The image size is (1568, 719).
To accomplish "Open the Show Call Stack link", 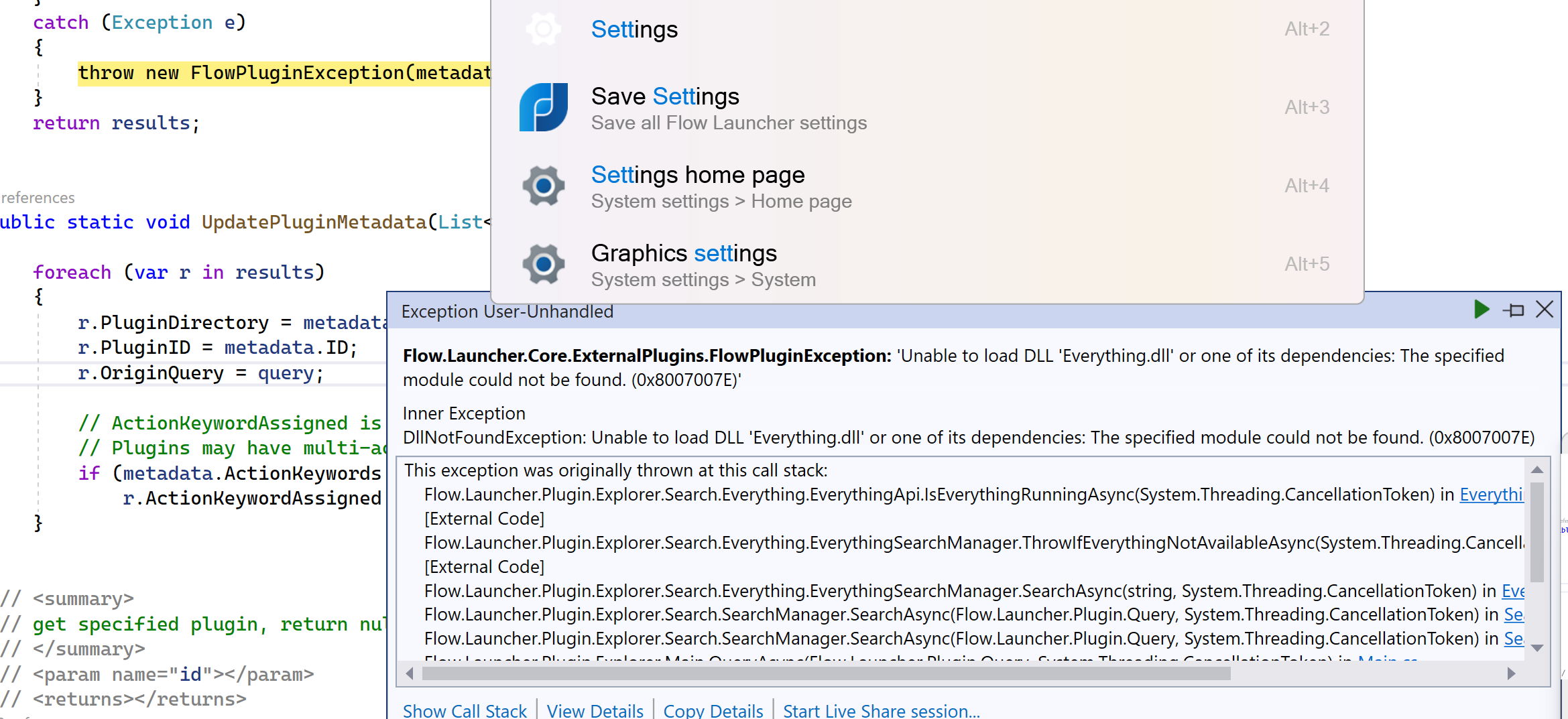I will coord(465,710).
